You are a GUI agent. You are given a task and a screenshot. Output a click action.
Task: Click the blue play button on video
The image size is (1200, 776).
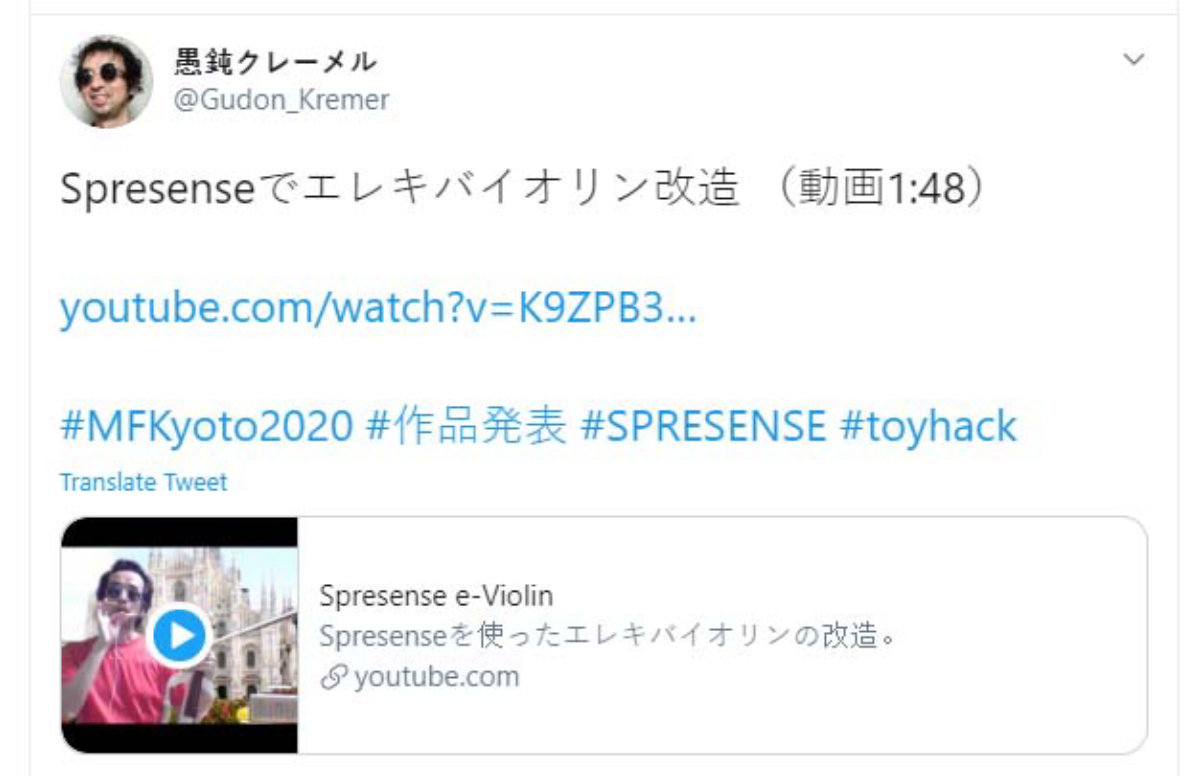181,635
